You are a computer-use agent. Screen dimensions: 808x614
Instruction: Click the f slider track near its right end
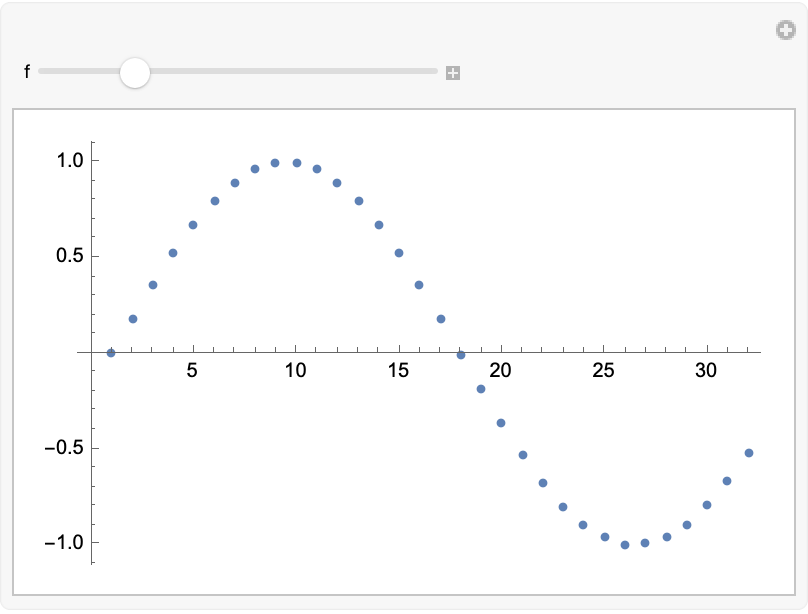pos(420,71)
